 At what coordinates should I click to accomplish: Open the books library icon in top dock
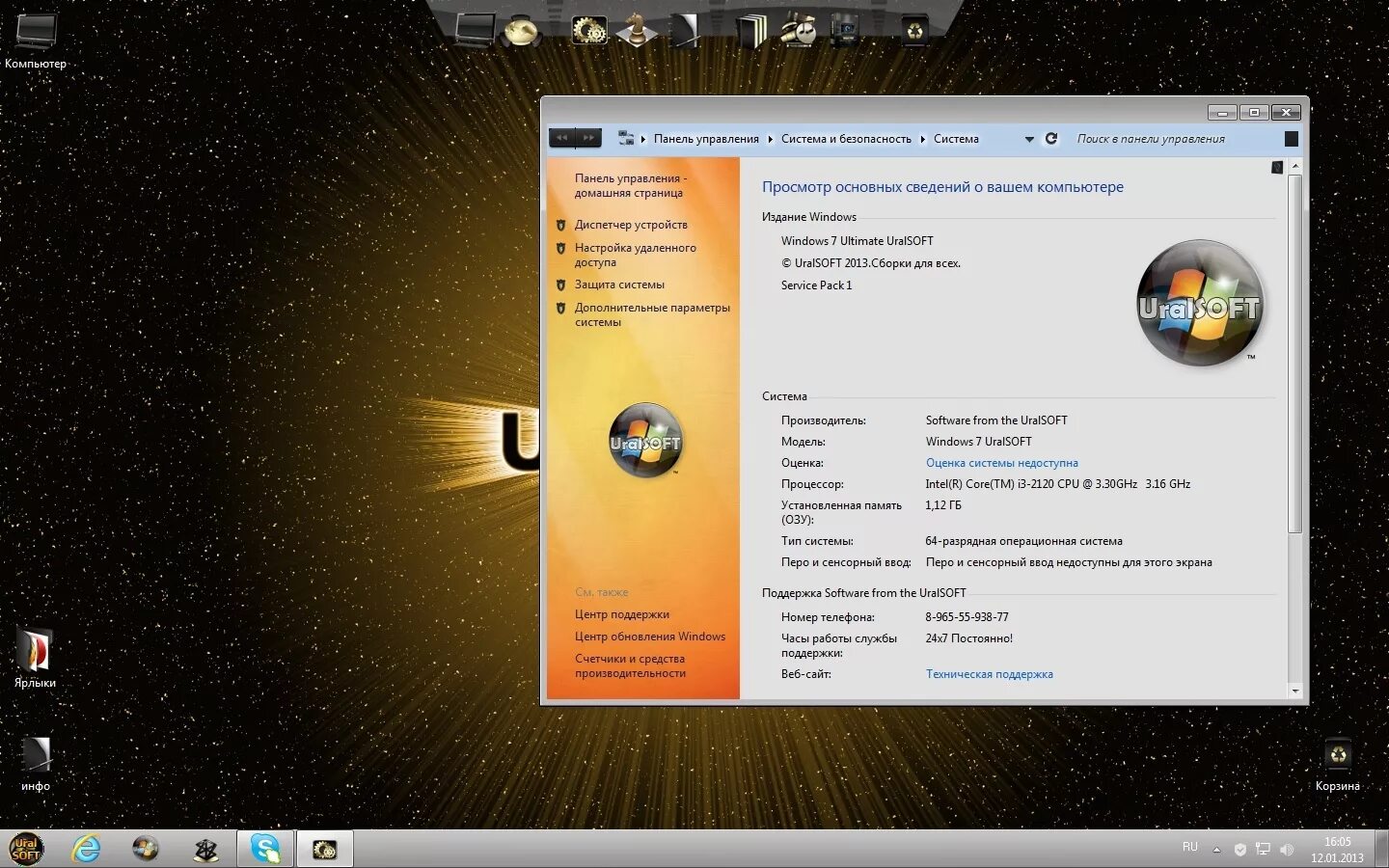tap(751, 31)
